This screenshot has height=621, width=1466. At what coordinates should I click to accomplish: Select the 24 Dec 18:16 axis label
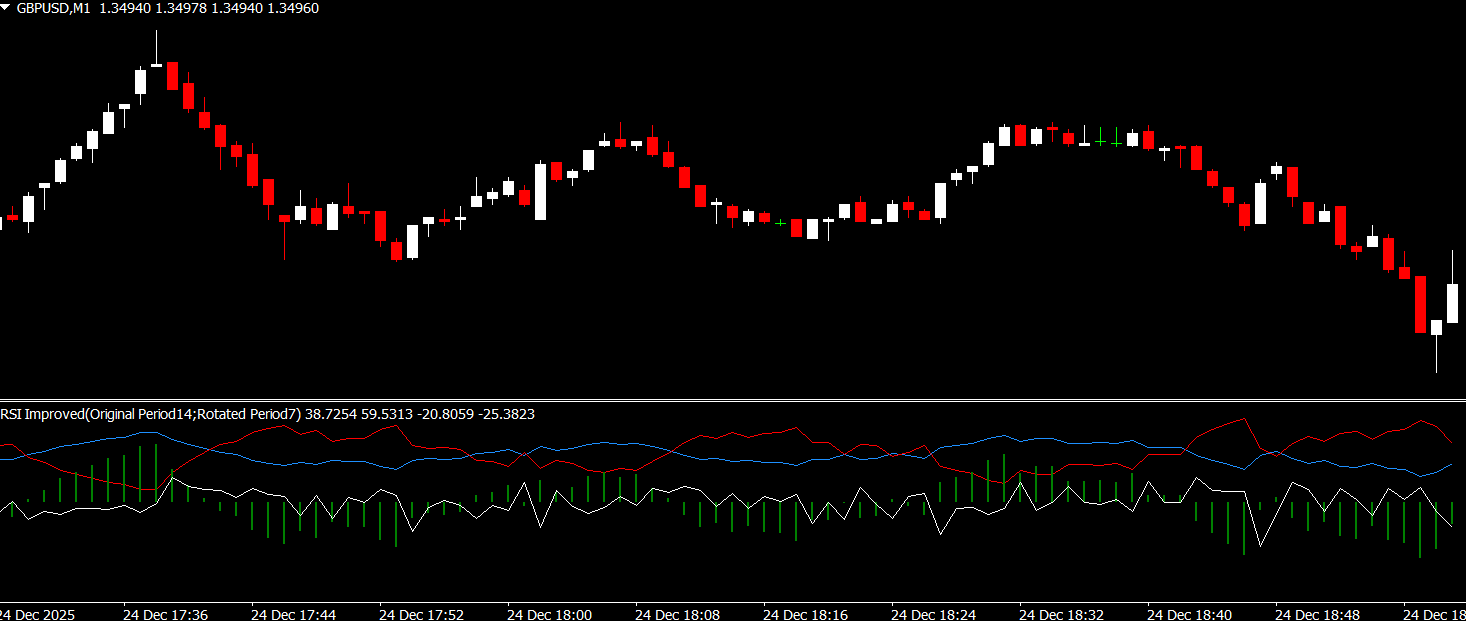pyautogui.click(x=805, y=614)
